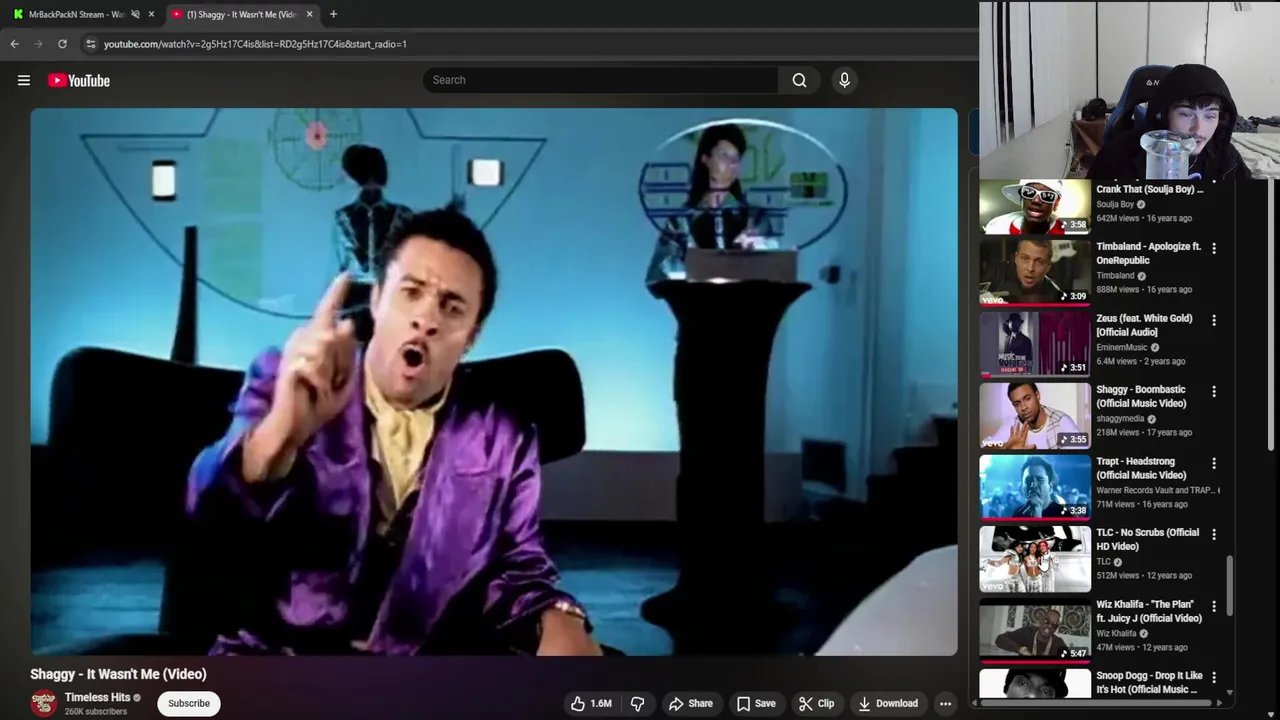1280x720 pixels.
Task: Click the playlist panel scrollbar thumb
Action: (1229, 585)
